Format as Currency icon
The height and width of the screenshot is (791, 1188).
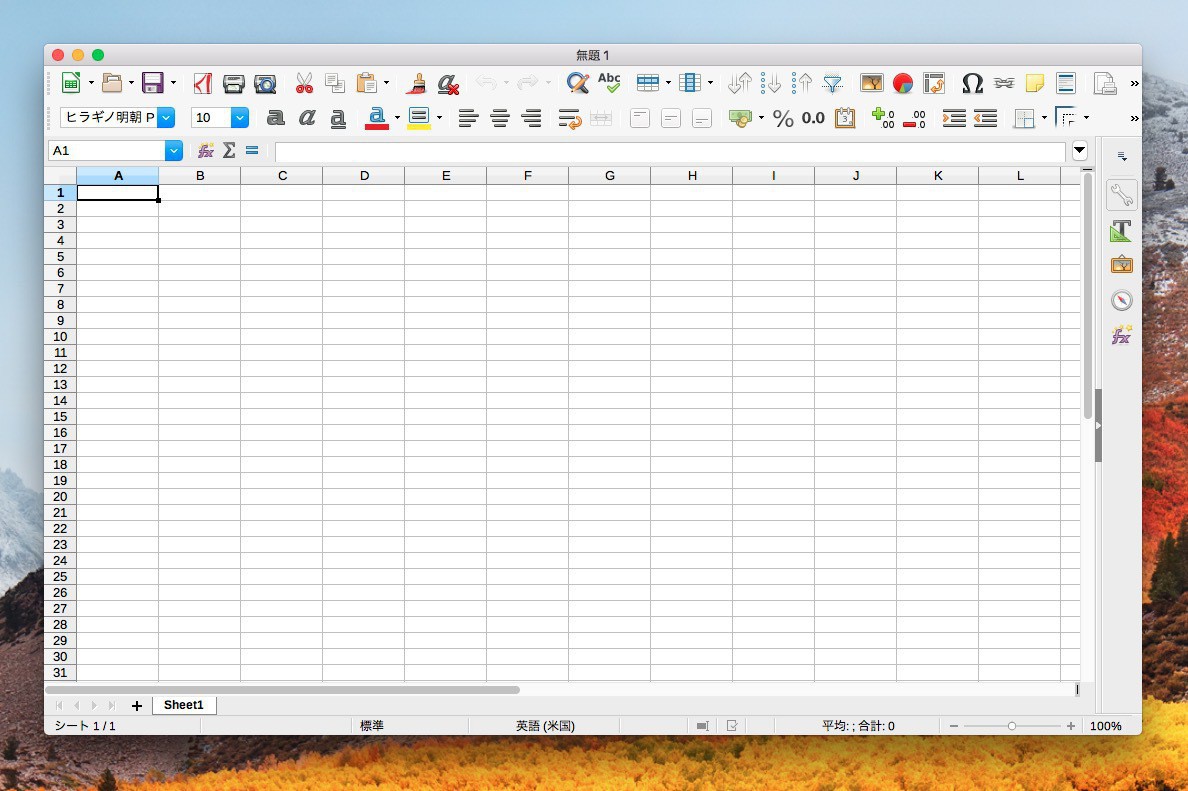pyautogui.click(x=739, y=117)
